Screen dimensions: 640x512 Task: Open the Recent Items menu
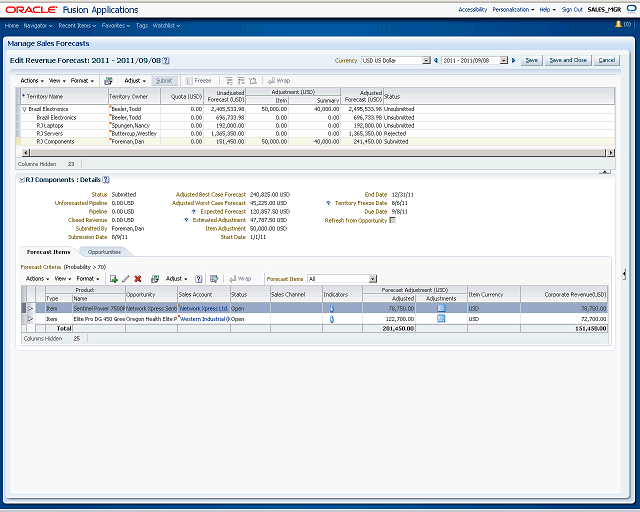[77, 26]
